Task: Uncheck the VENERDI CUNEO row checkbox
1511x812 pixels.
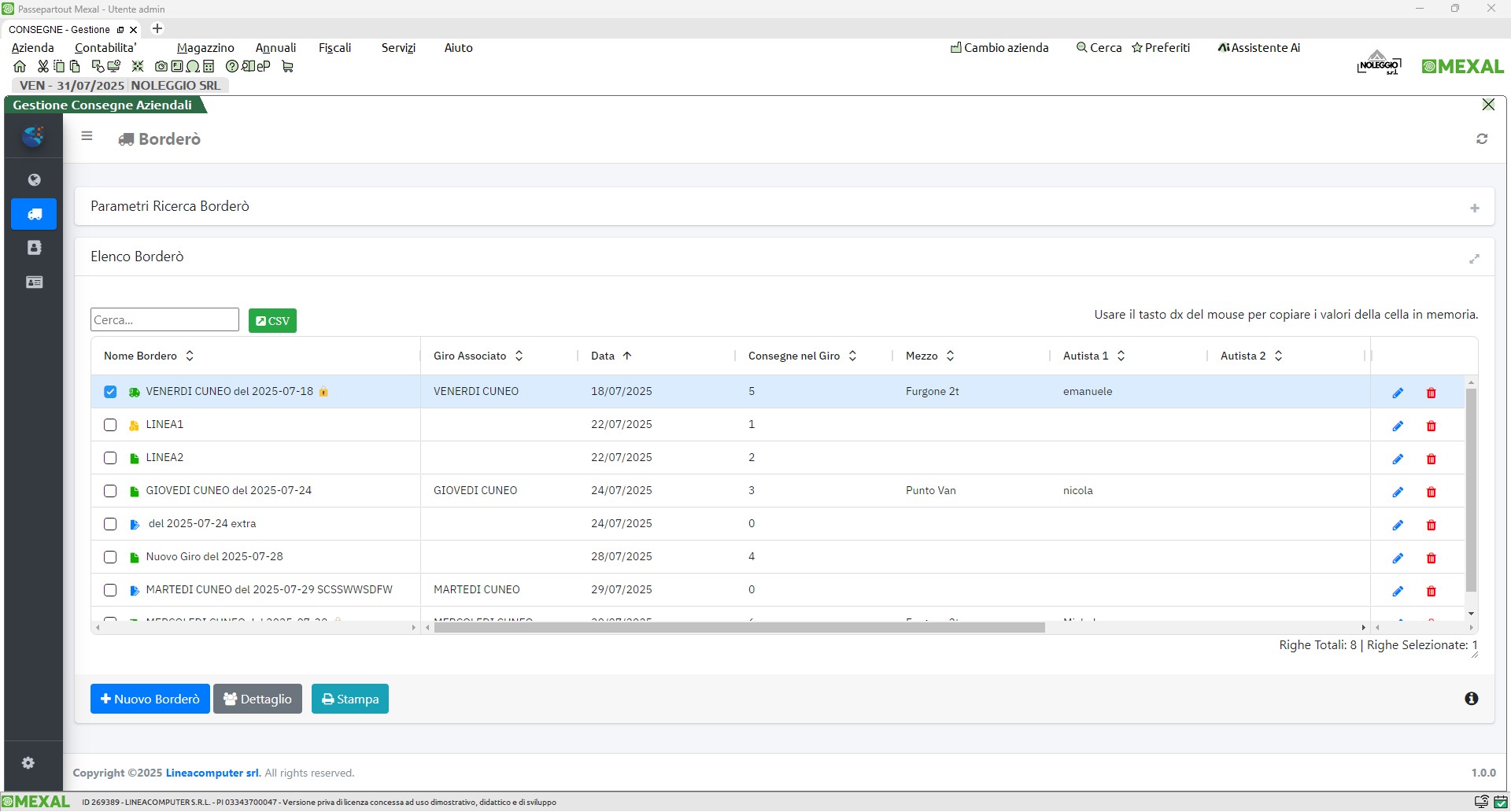Action: pos(110,392)
